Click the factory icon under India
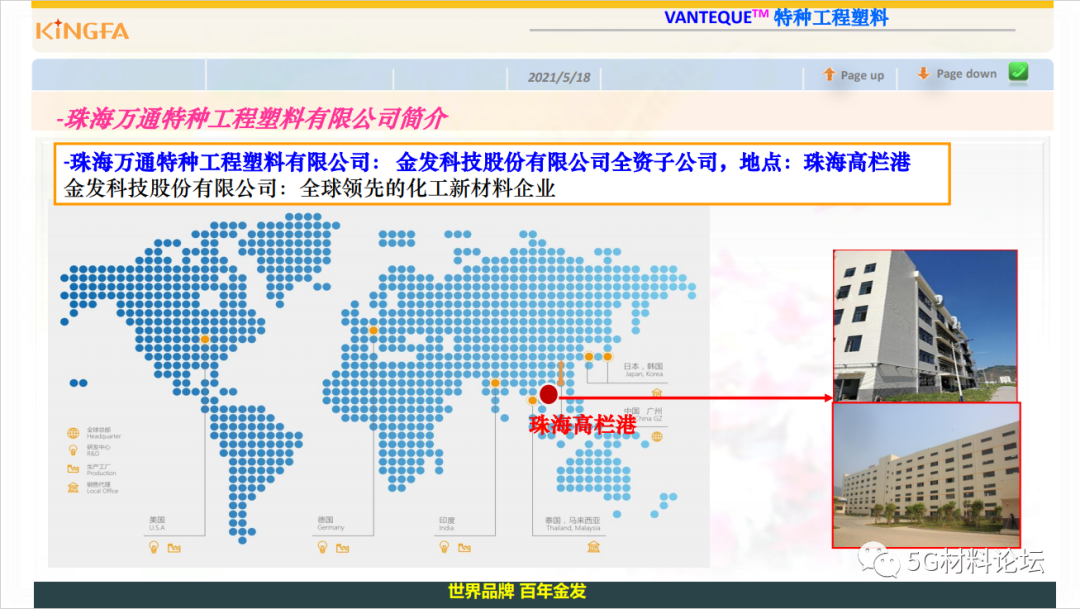1080x609 pixels. click(464, 548)
